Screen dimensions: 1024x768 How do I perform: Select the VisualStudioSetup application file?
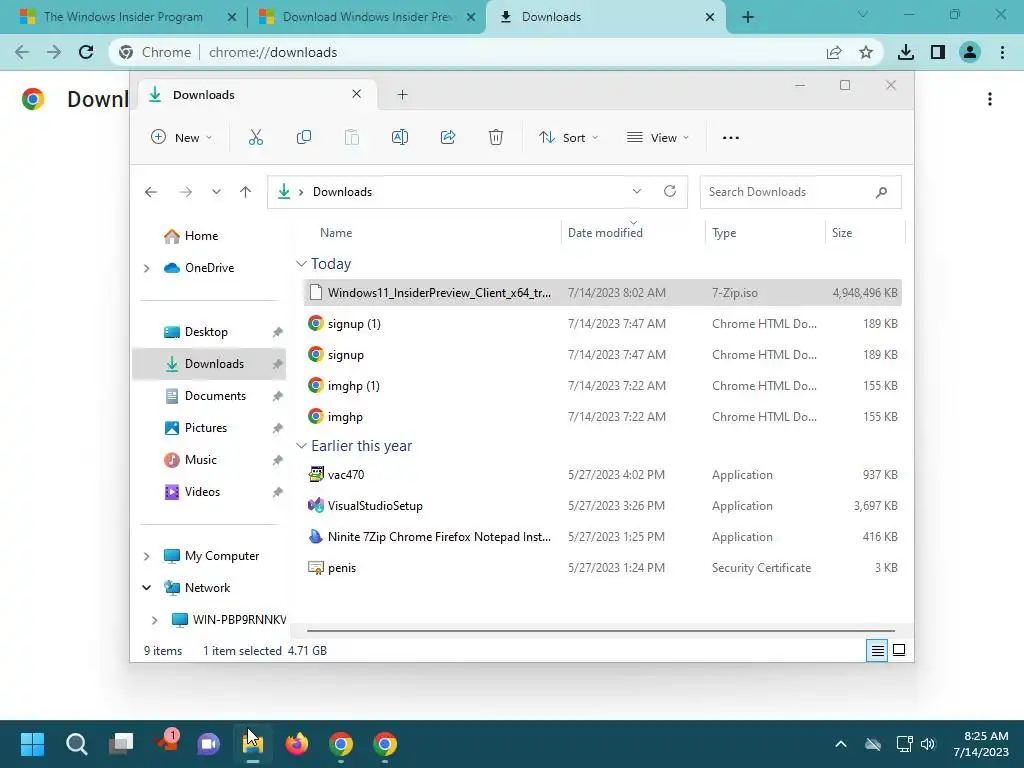(602, 506)
